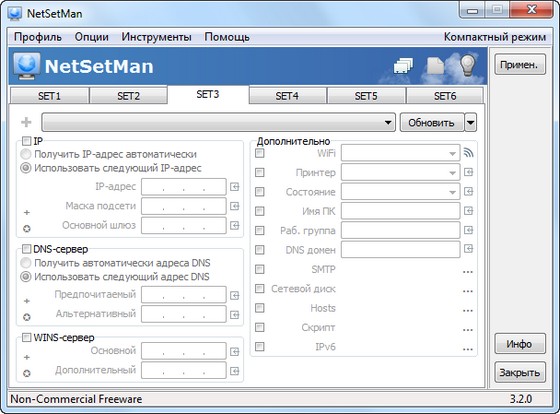This screenshot has width=560, height=414.
Task: Click the light bulb tips icon
Action: [x=468, y=65]
